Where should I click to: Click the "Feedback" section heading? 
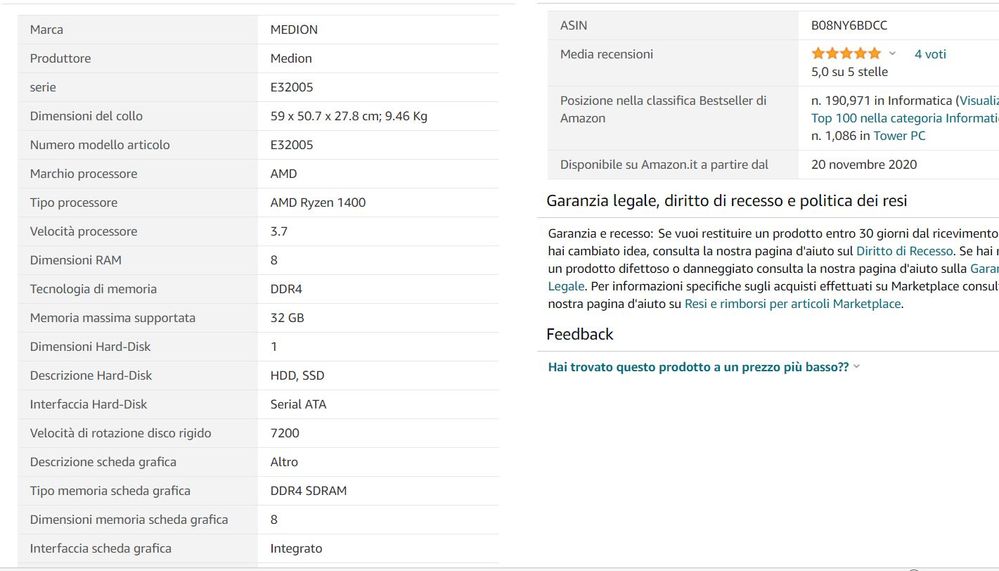580,334
